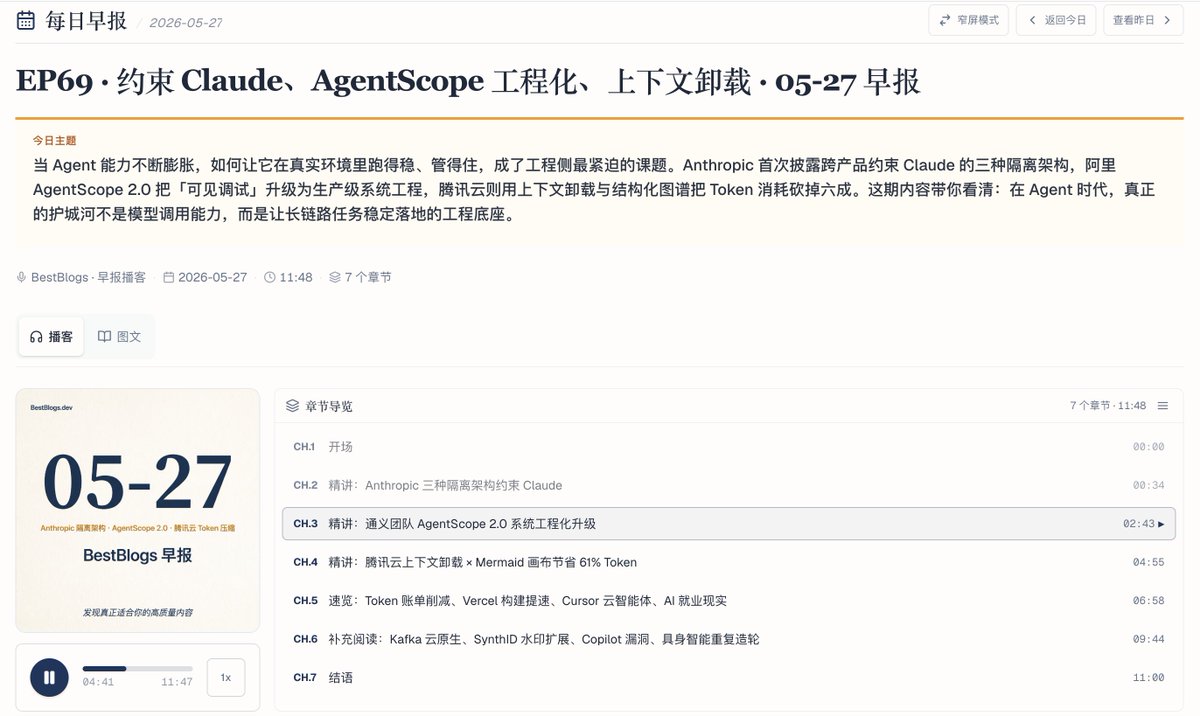Click the 每日早报 page title
The height and width of the screenshot is (716, 1200).
(x=86, y=21)
